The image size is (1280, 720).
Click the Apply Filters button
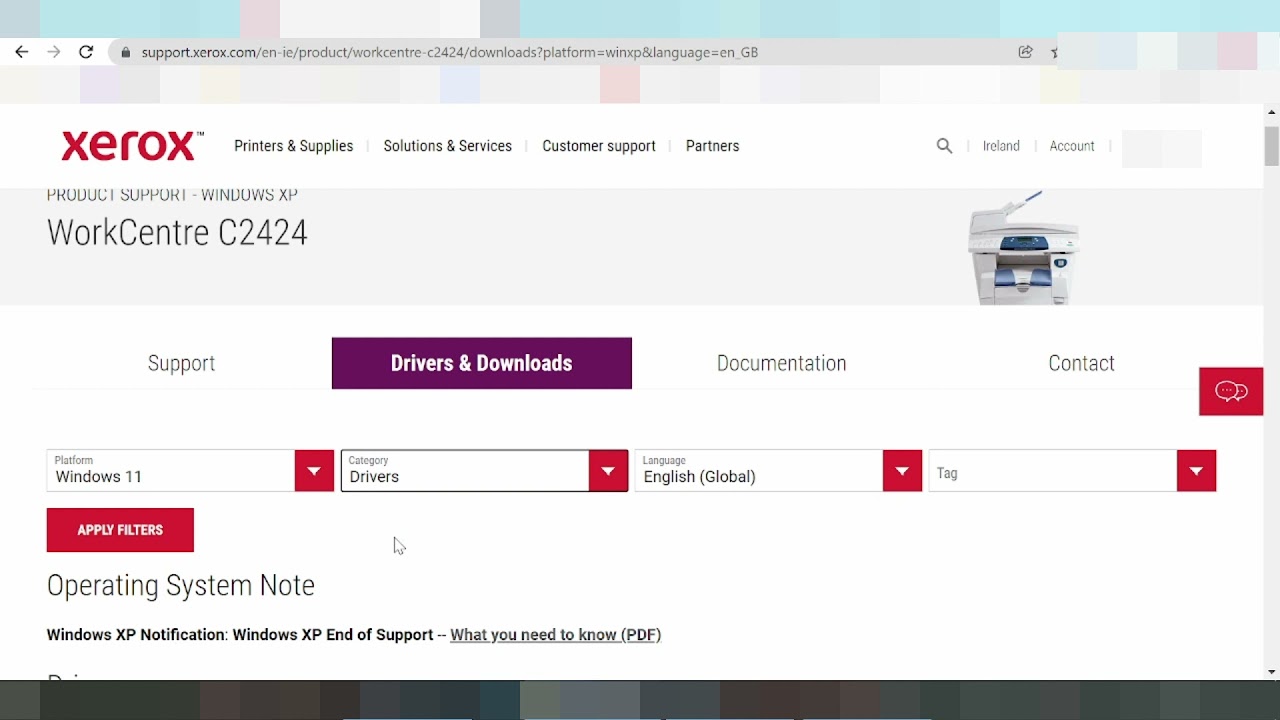click(120, 530)
